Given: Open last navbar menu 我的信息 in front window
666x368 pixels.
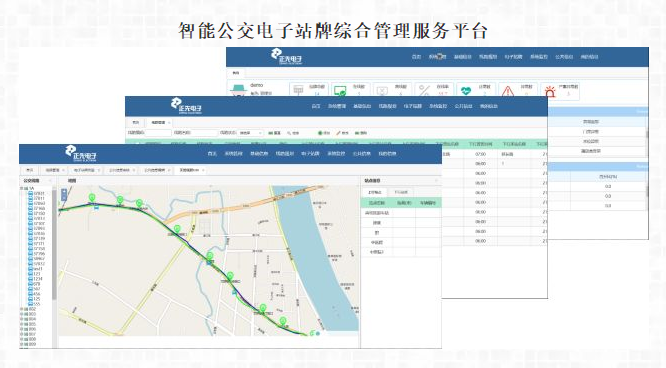Looking at the screenshot, I should (387, 153).
